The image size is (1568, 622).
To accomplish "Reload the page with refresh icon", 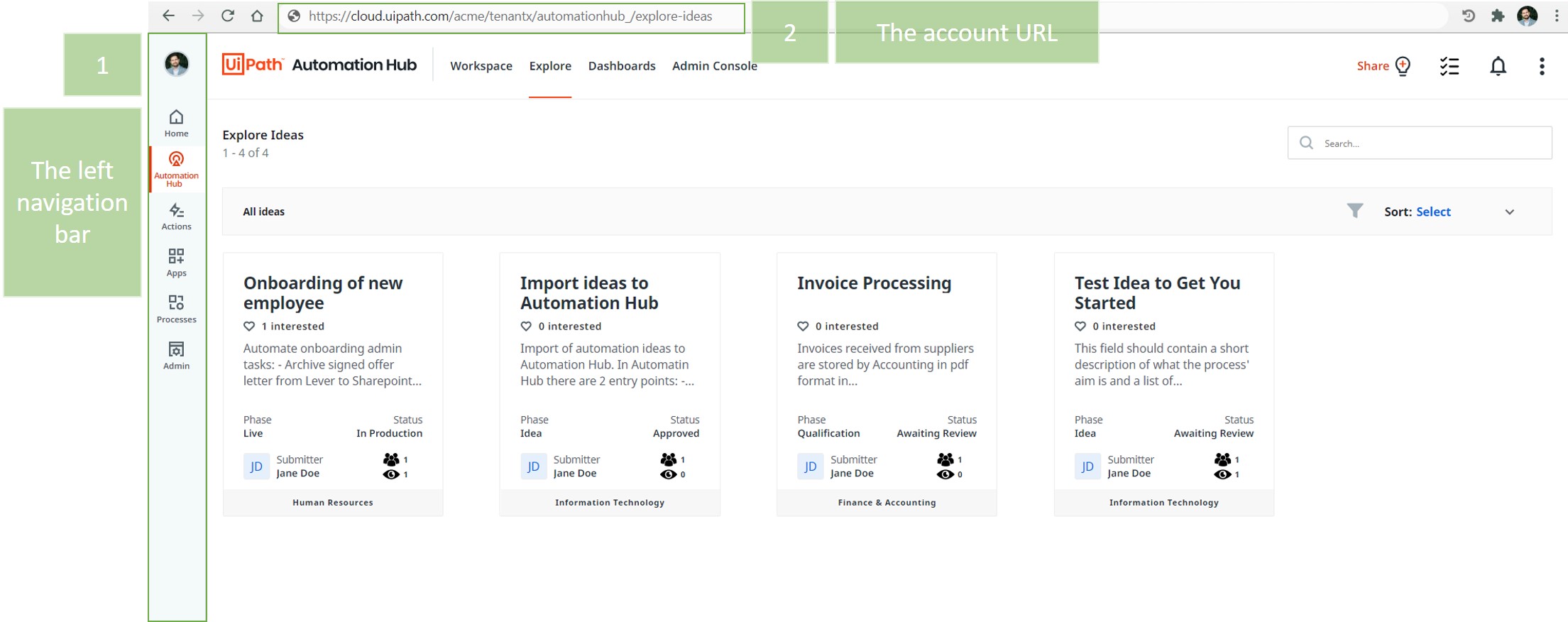I will coord(228,16).
